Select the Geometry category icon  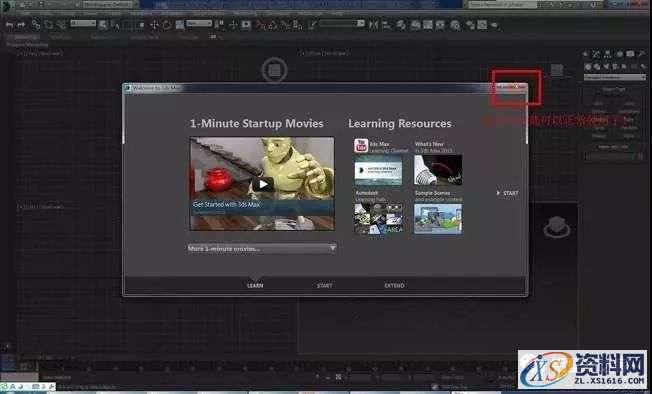pos(588,66)
